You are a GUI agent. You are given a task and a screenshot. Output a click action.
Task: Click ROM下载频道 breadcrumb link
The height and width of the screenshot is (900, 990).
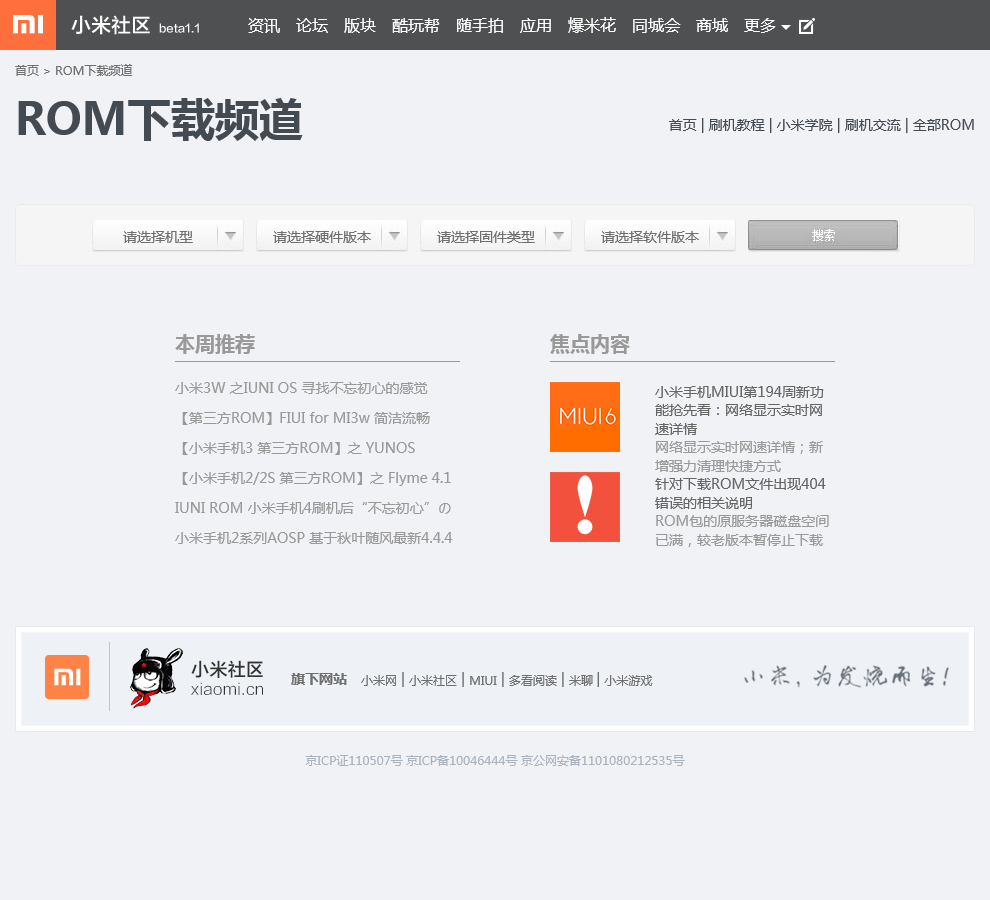pos(93,71)
